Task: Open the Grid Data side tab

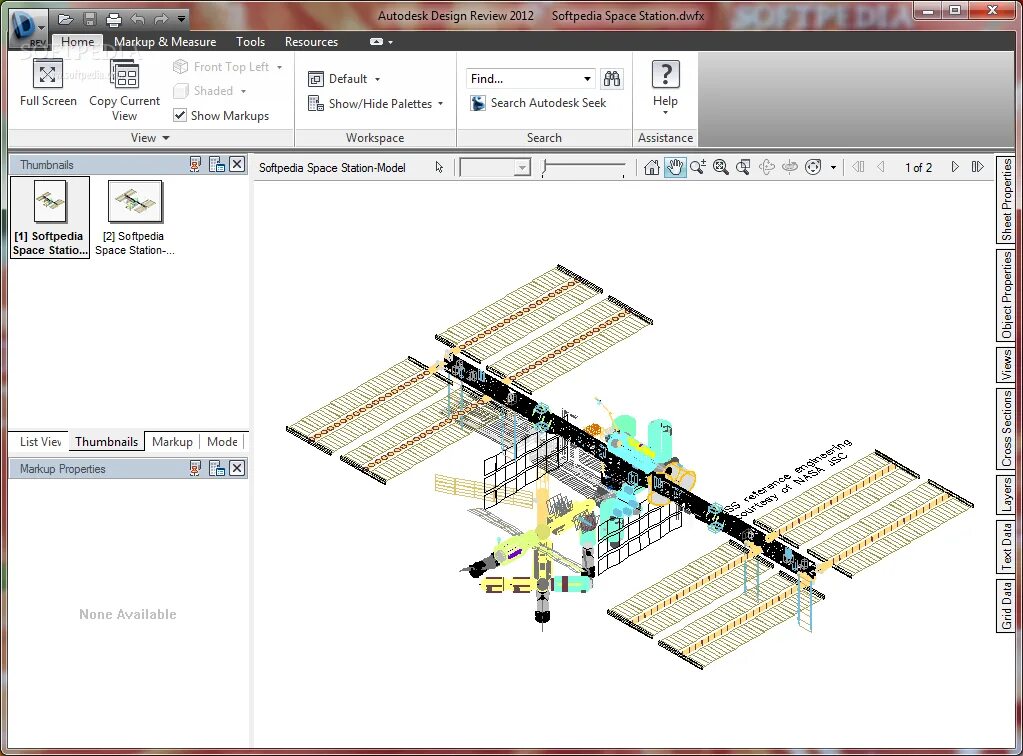Action: tap(1006, 605)
